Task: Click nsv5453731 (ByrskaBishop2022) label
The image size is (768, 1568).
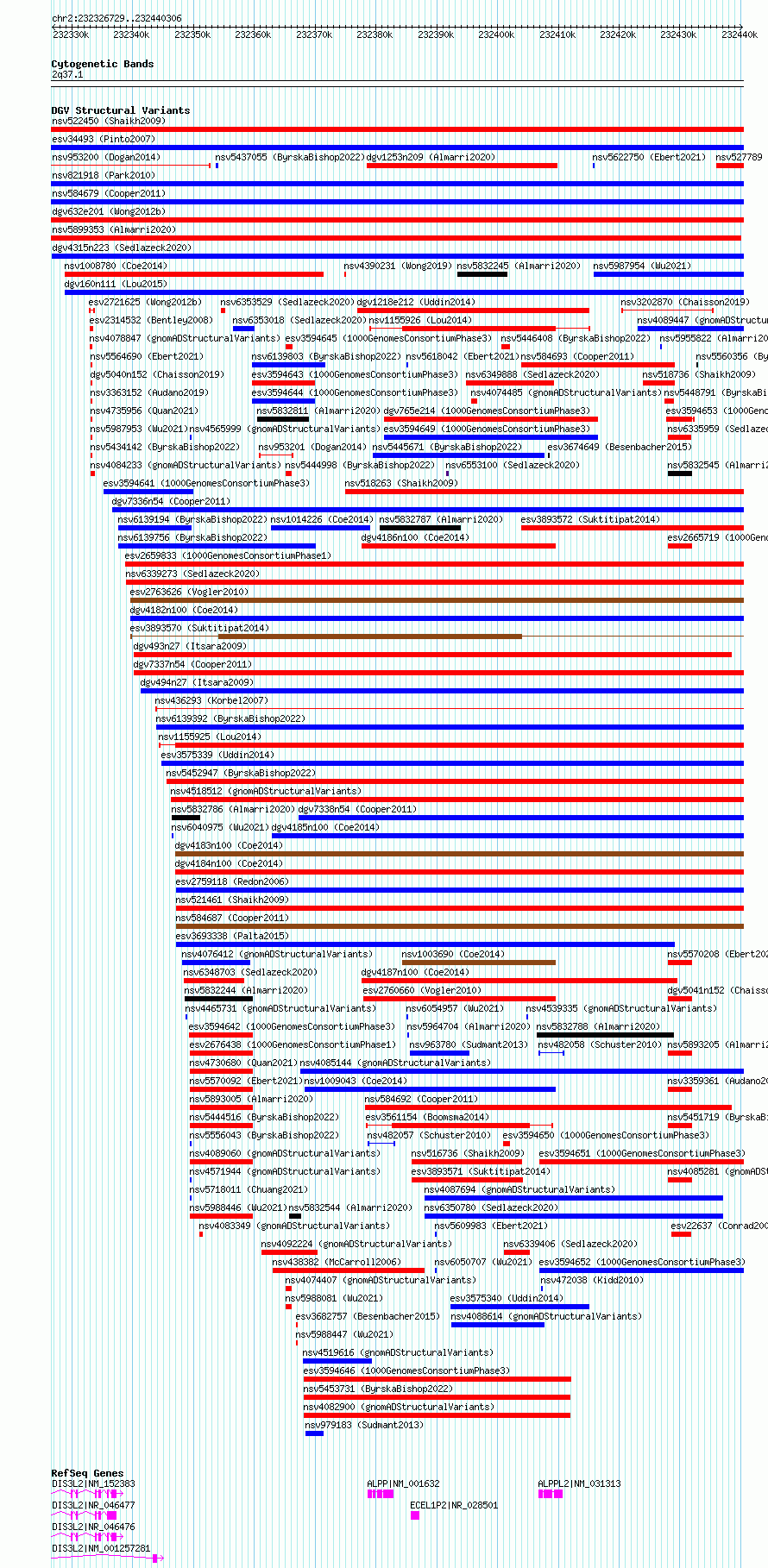Action: pos(378,1389)
